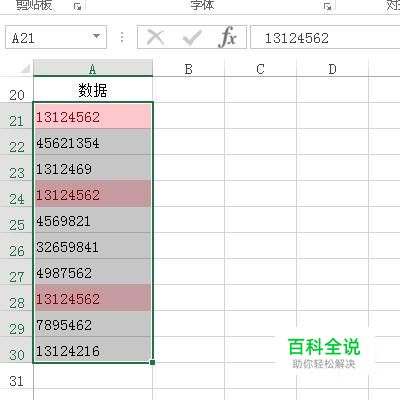Screen dimensions: 400x400
Task: Click cell containing 13124216
Action: point(93,350)
